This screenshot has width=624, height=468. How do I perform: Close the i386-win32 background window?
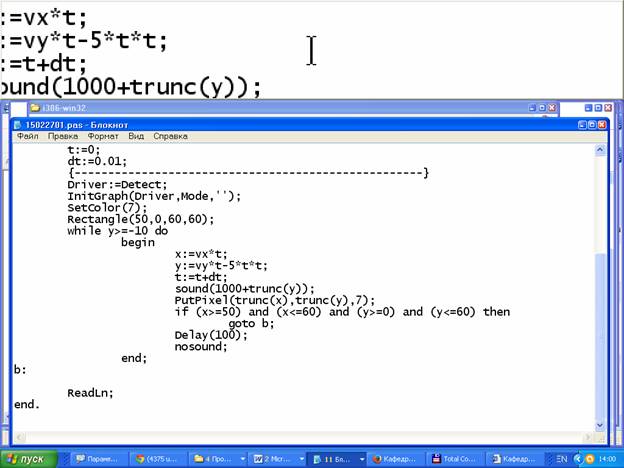(x=552, y=108)
